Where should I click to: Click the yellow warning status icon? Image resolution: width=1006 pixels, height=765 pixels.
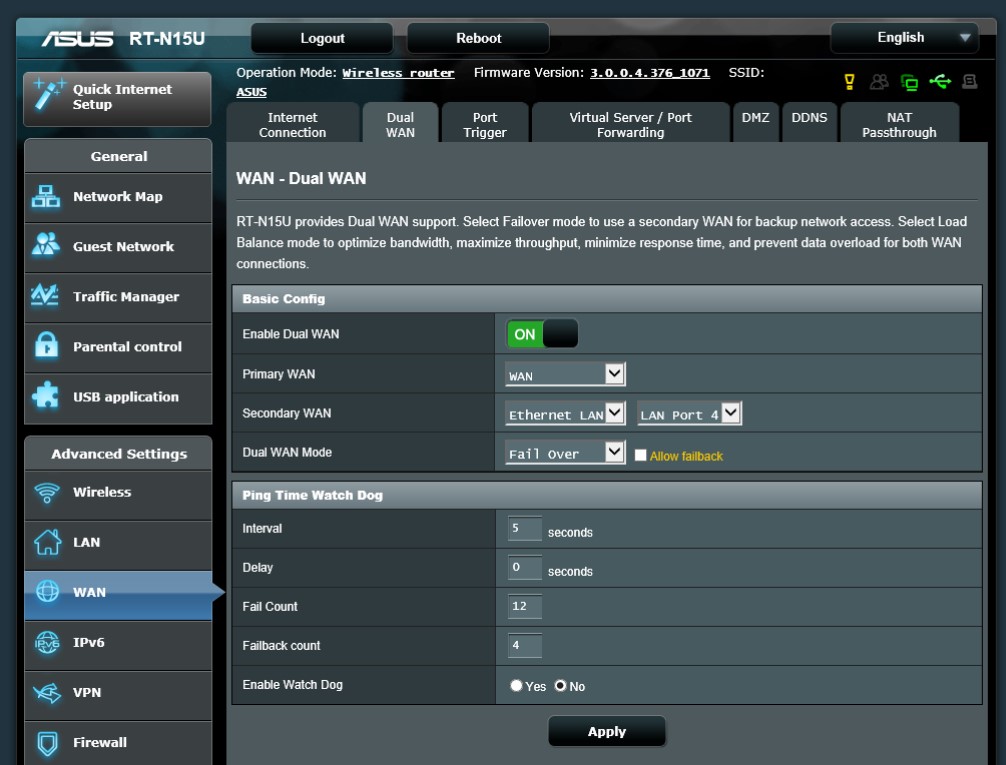(x=850, y=82)
